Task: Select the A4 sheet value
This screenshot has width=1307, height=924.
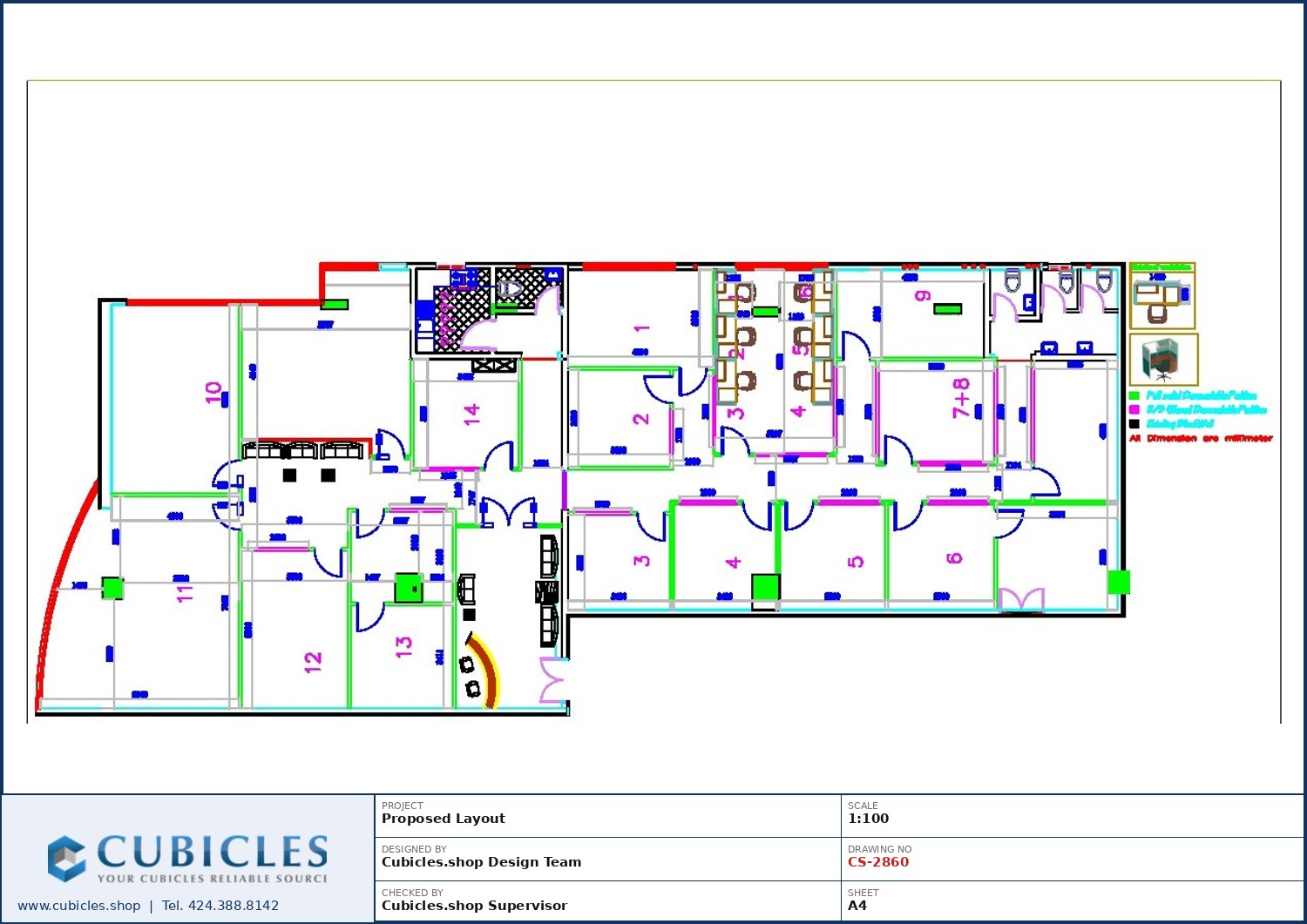Action: [x=857, y=906]
